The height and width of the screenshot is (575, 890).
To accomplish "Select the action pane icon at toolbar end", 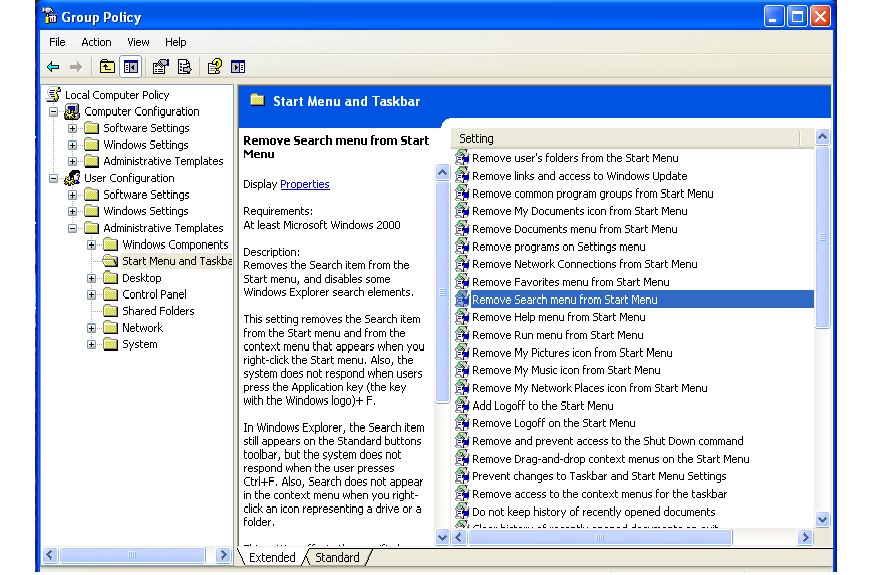I will click(238, 67).
